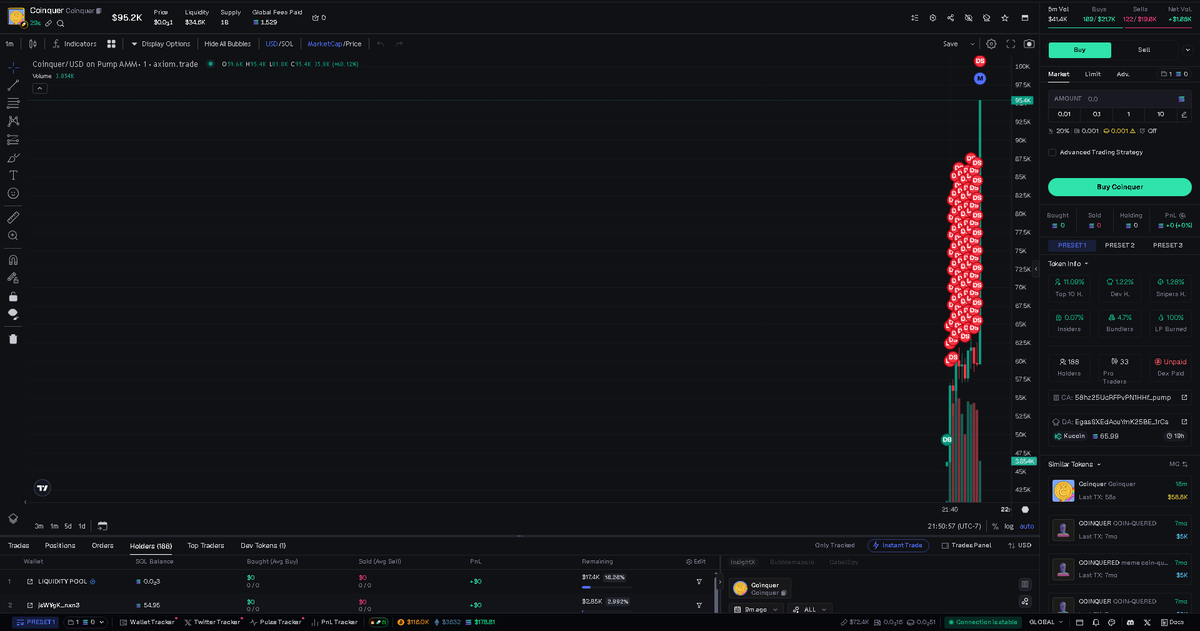Viewport: 1200px width, 631px height.
Task: Share the token with share icon
Action: point(951,17)
